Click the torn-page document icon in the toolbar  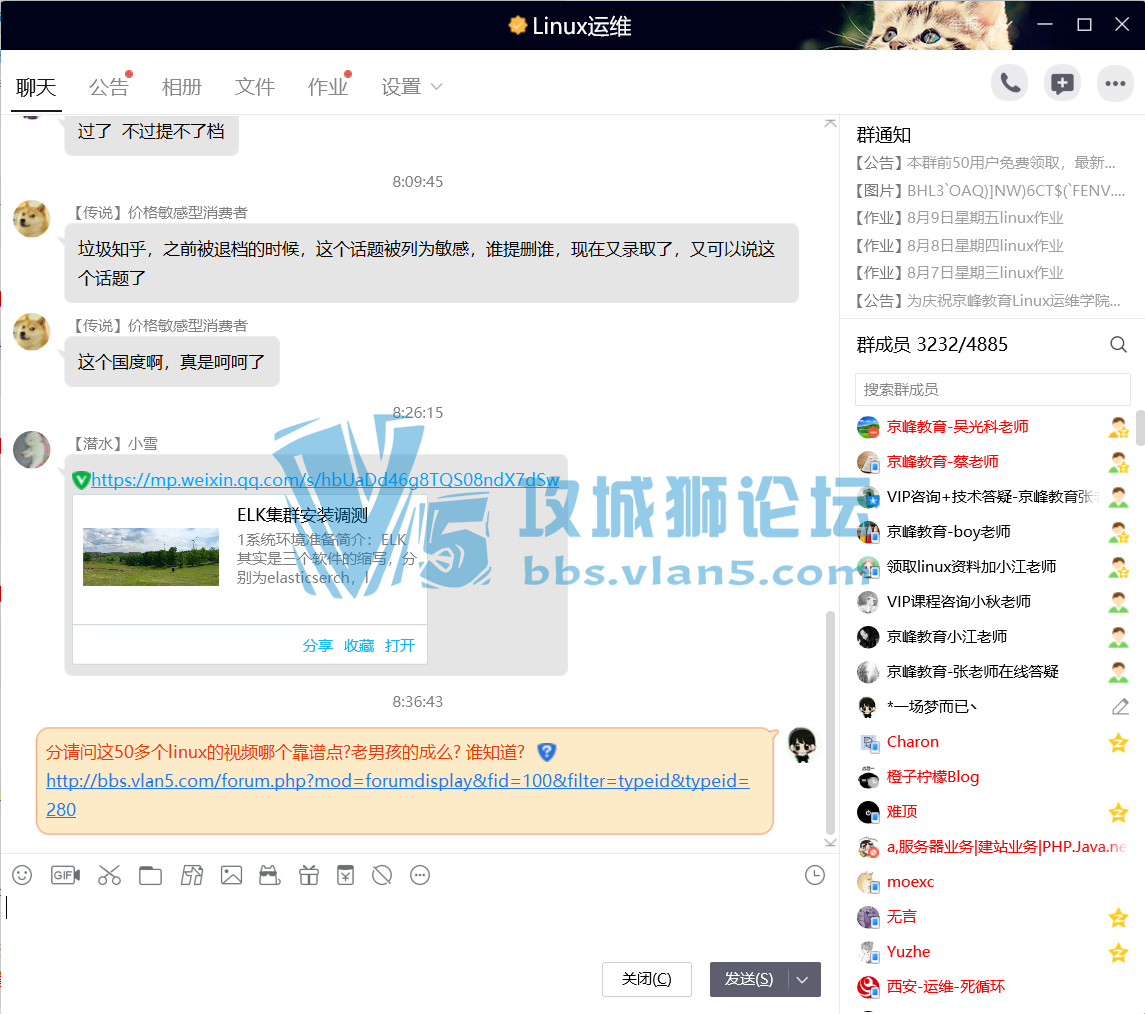click(x=192, y=875)
